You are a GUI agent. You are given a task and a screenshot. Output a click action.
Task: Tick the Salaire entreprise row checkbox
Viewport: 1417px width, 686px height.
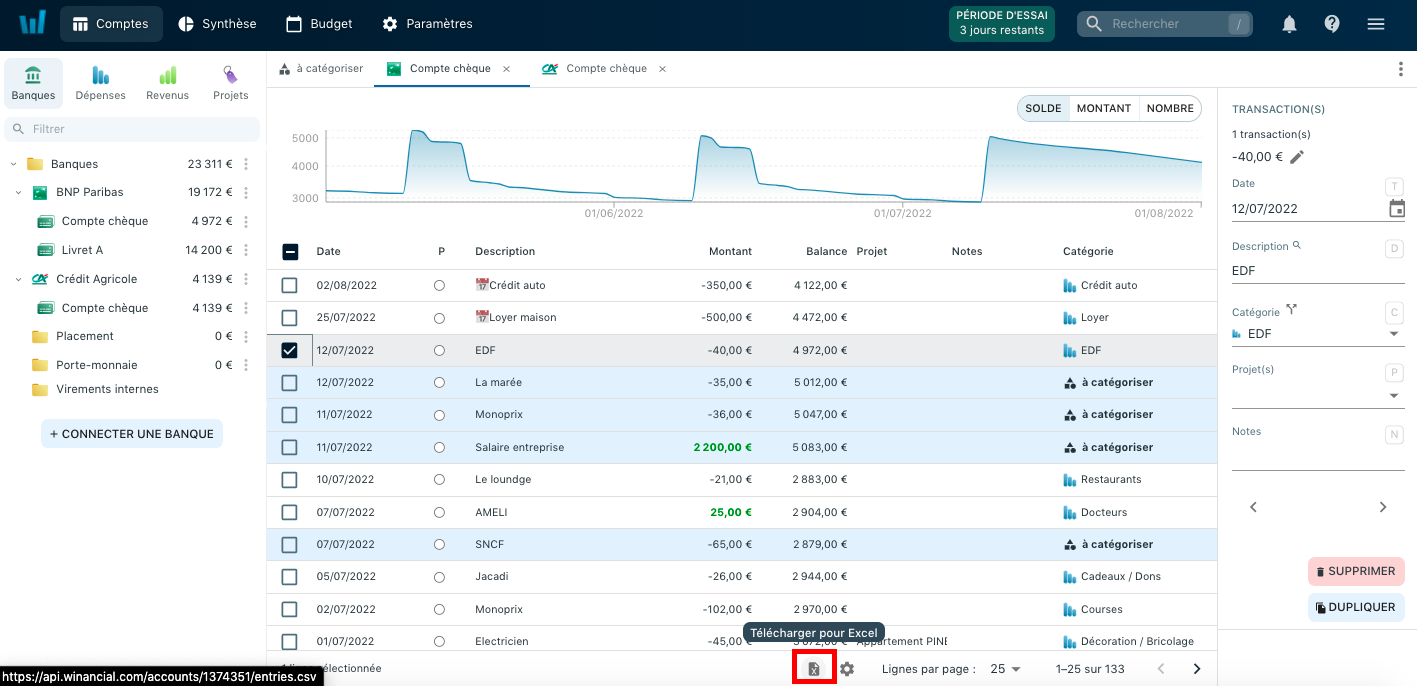click(x=290, y=447)
